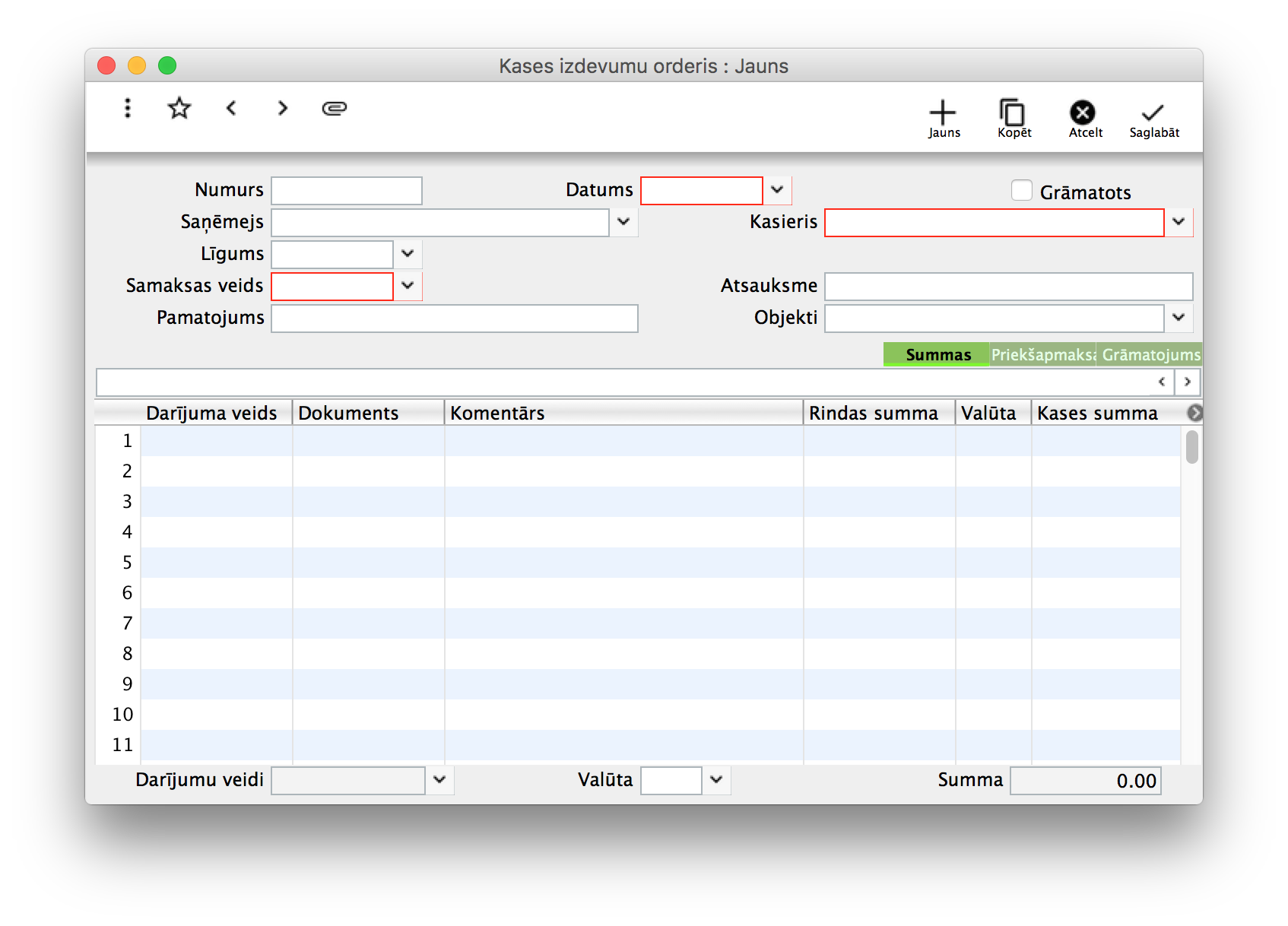
Task: Open the Saņēmejs dropdown
Action: [623, 222]
